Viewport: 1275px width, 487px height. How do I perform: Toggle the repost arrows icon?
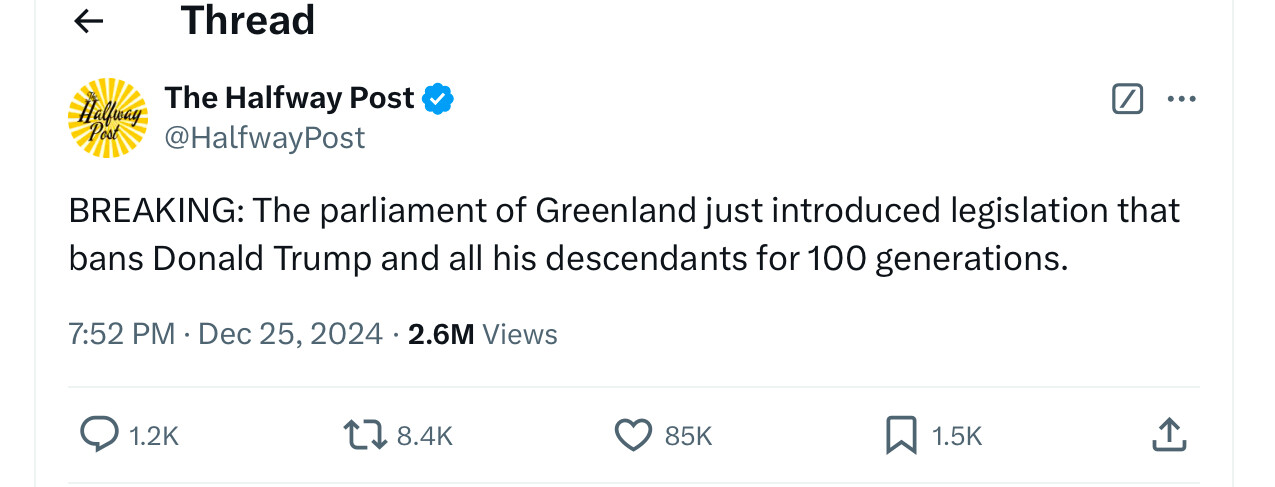pos(364,434)
